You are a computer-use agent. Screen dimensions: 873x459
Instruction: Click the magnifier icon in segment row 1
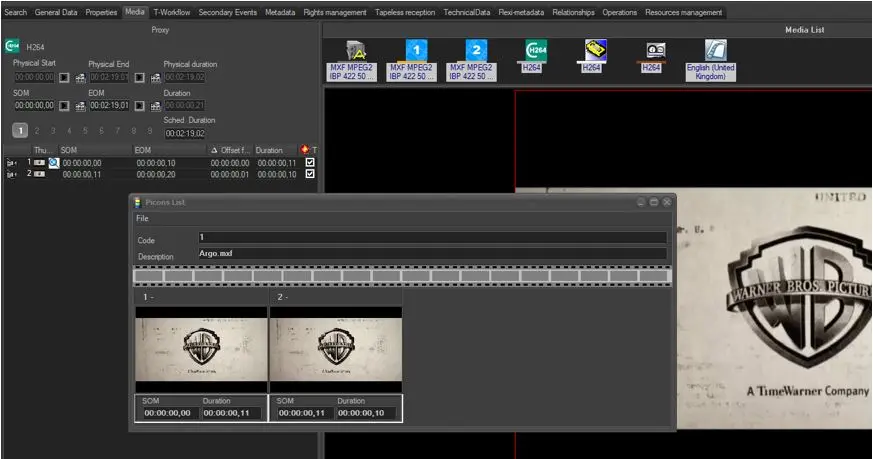[54, 163]
